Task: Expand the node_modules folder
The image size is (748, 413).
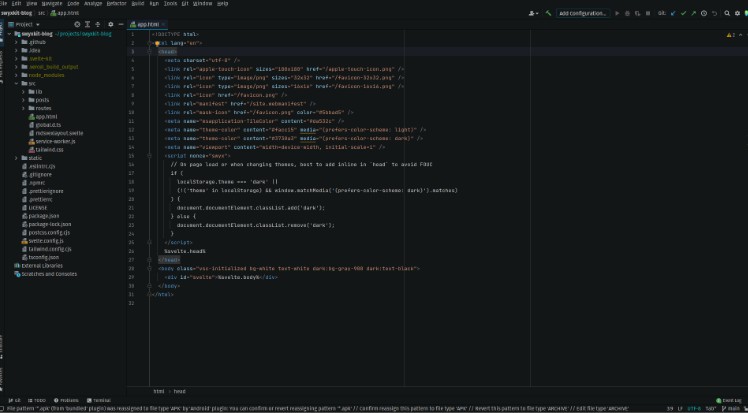Action: (x=16, y=75)
